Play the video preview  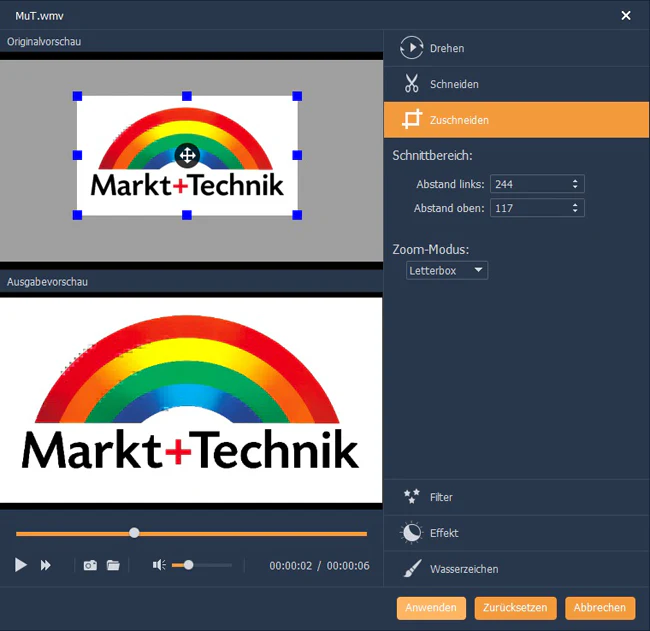point(21,565)
